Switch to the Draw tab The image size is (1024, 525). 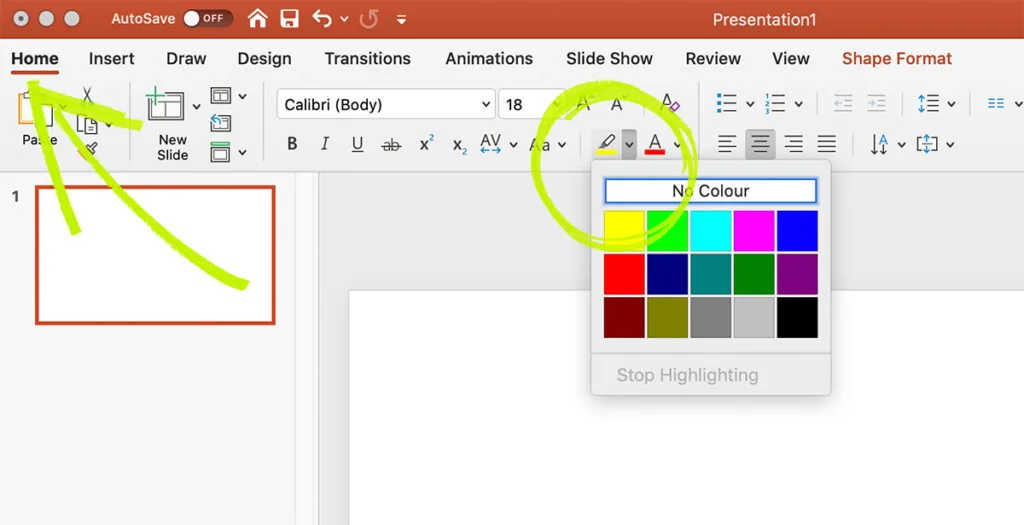tap(186, 59)
